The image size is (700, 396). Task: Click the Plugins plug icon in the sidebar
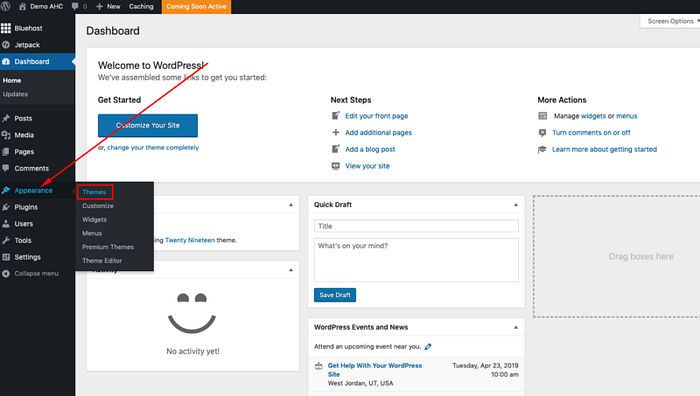6,207
